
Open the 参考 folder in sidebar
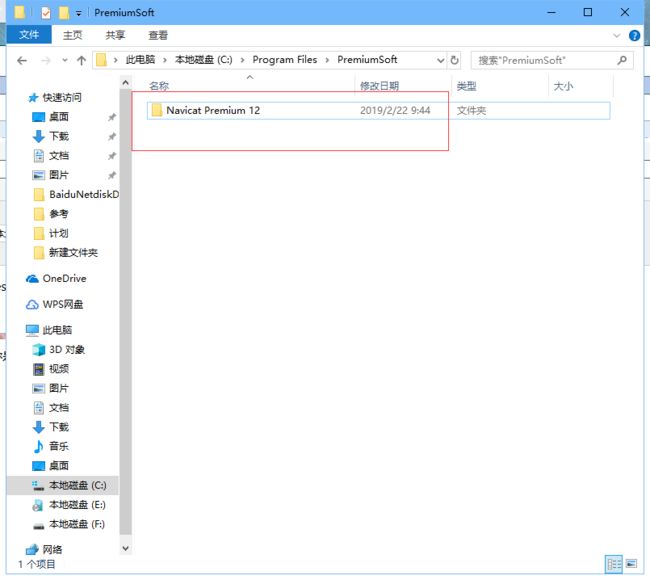coord(59,214)
